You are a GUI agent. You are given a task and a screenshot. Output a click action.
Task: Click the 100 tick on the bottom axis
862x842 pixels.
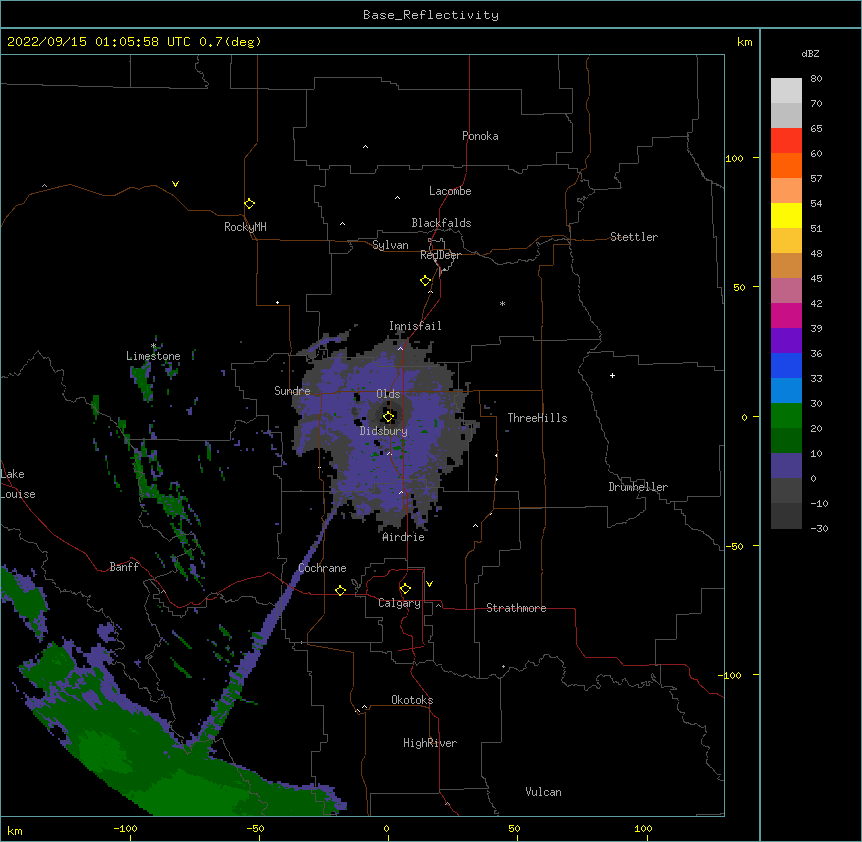tap(643, 828)
